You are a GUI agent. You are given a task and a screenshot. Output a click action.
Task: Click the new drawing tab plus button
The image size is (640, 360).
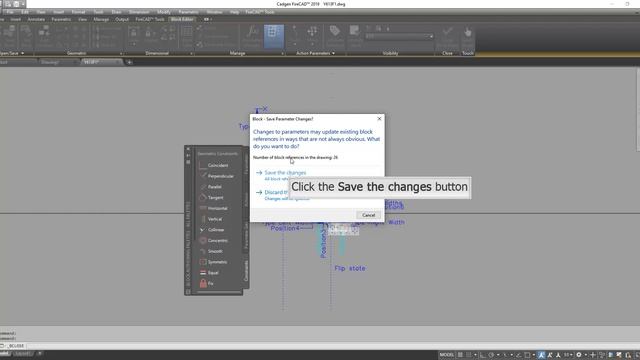point(129,62)
